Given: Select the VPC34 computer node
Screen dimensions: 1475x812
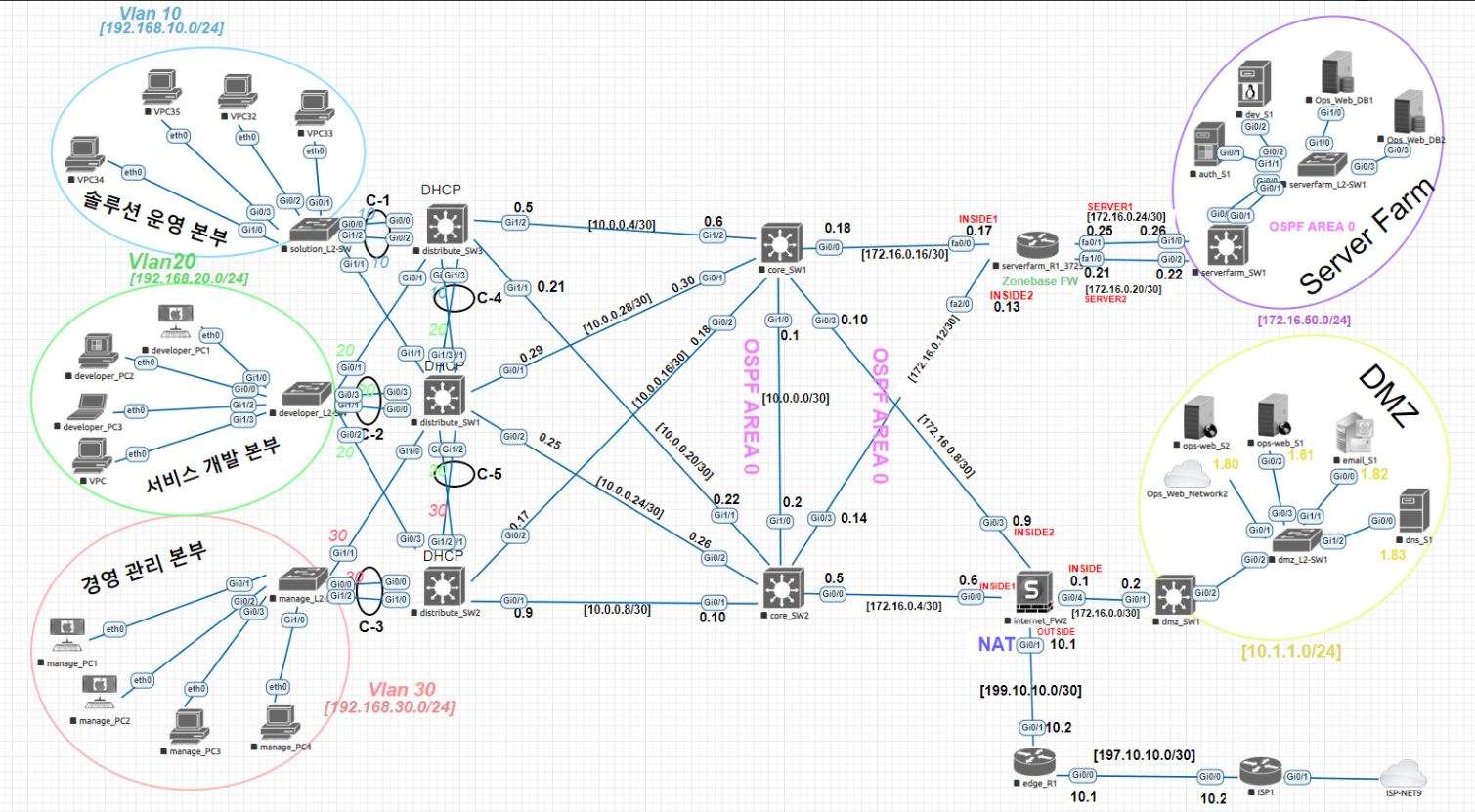Looking at the screenshot, I should pyautogui.click(x=86, y=154).
